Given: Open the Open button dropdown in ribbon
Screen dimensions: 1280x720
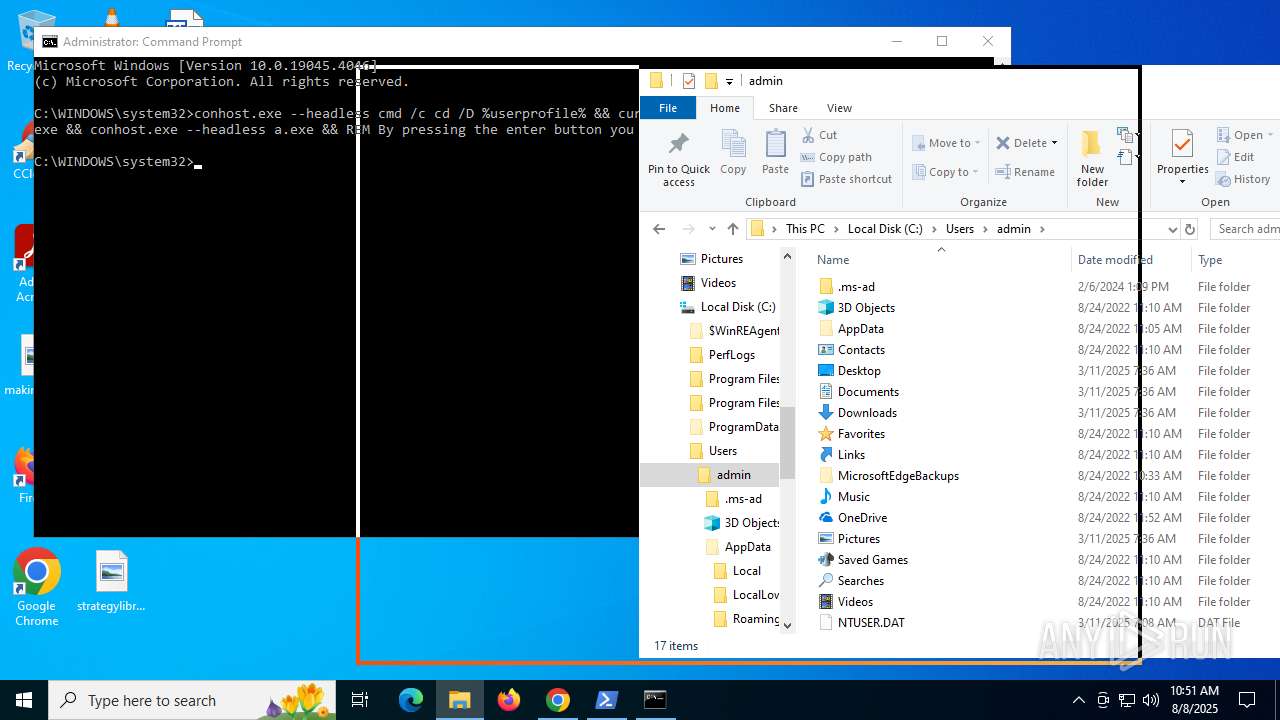Looking at the screenshot, I should click(x=1270, y=135).
